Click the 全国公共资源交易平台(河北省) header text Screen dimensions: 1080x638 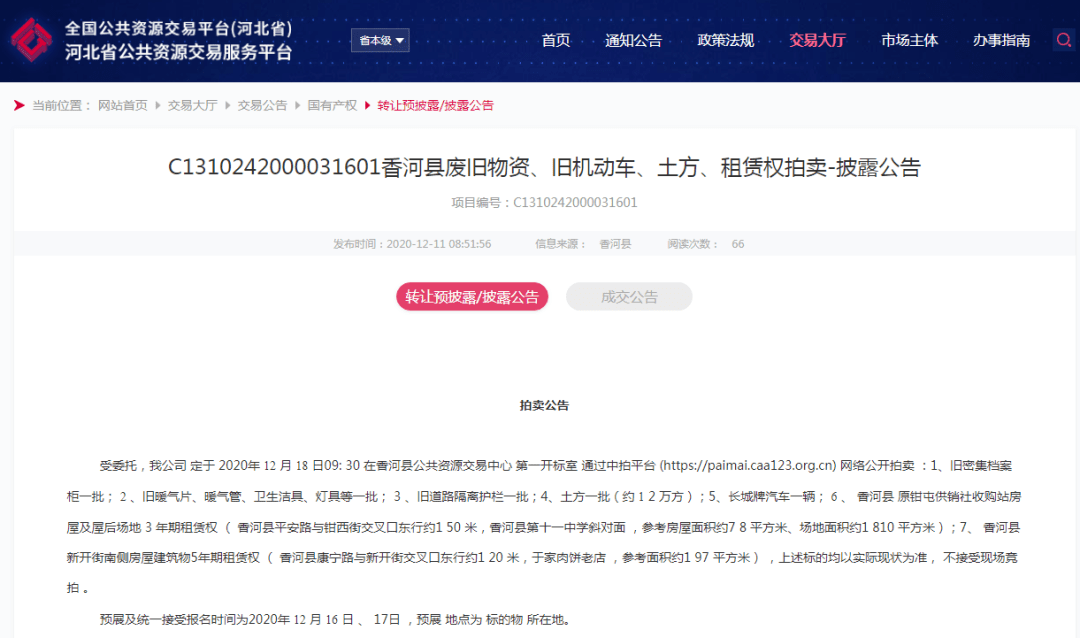coord(178,29)
